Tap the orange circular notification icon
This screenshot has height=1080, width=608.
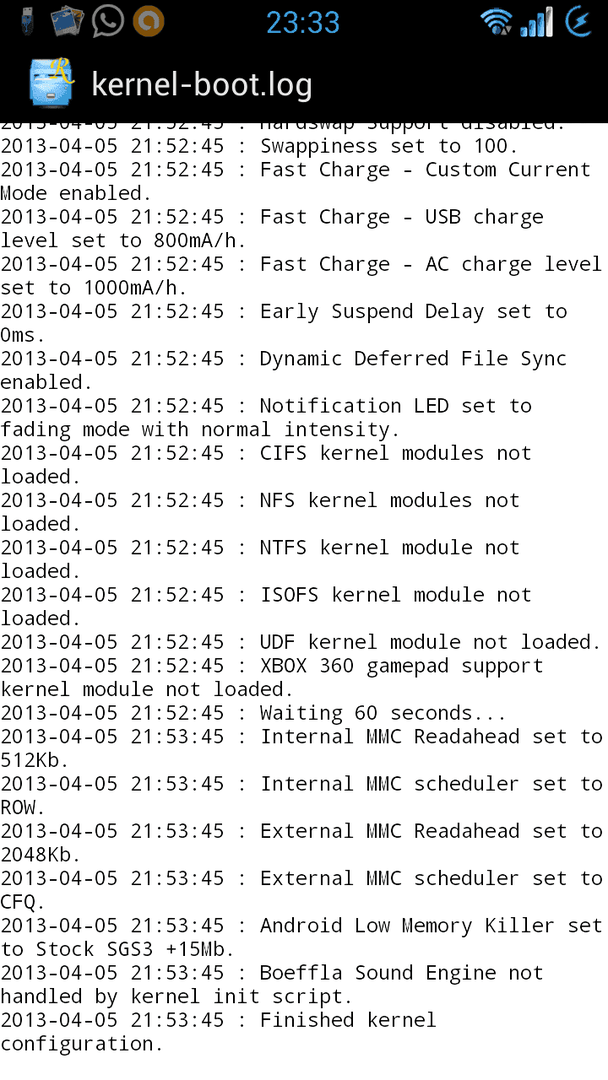pos(147,21)
